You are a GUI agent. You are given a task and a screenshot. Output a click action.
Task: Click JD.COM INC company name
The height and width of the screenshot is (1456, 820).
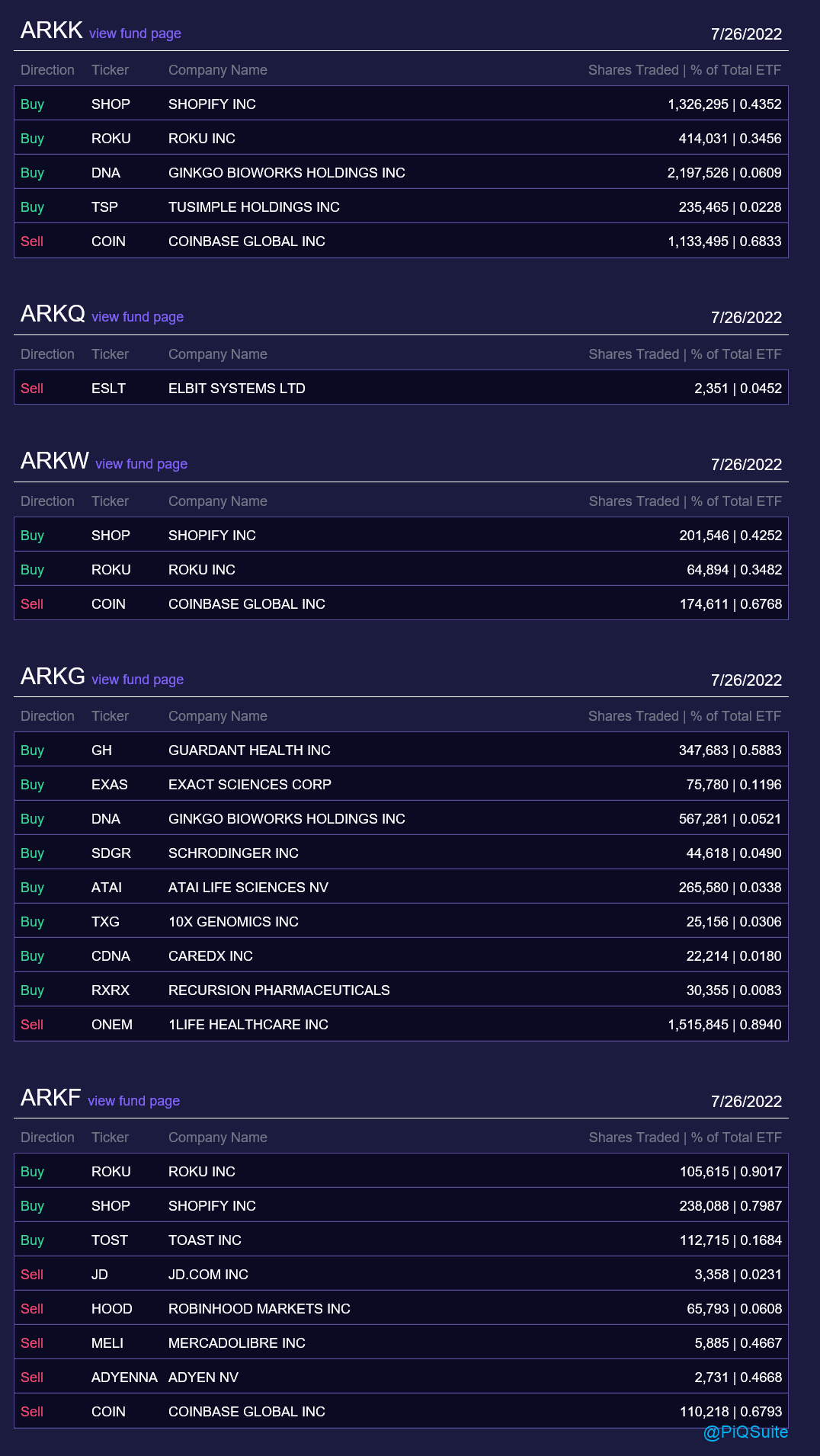click(x=208, y=1275)
